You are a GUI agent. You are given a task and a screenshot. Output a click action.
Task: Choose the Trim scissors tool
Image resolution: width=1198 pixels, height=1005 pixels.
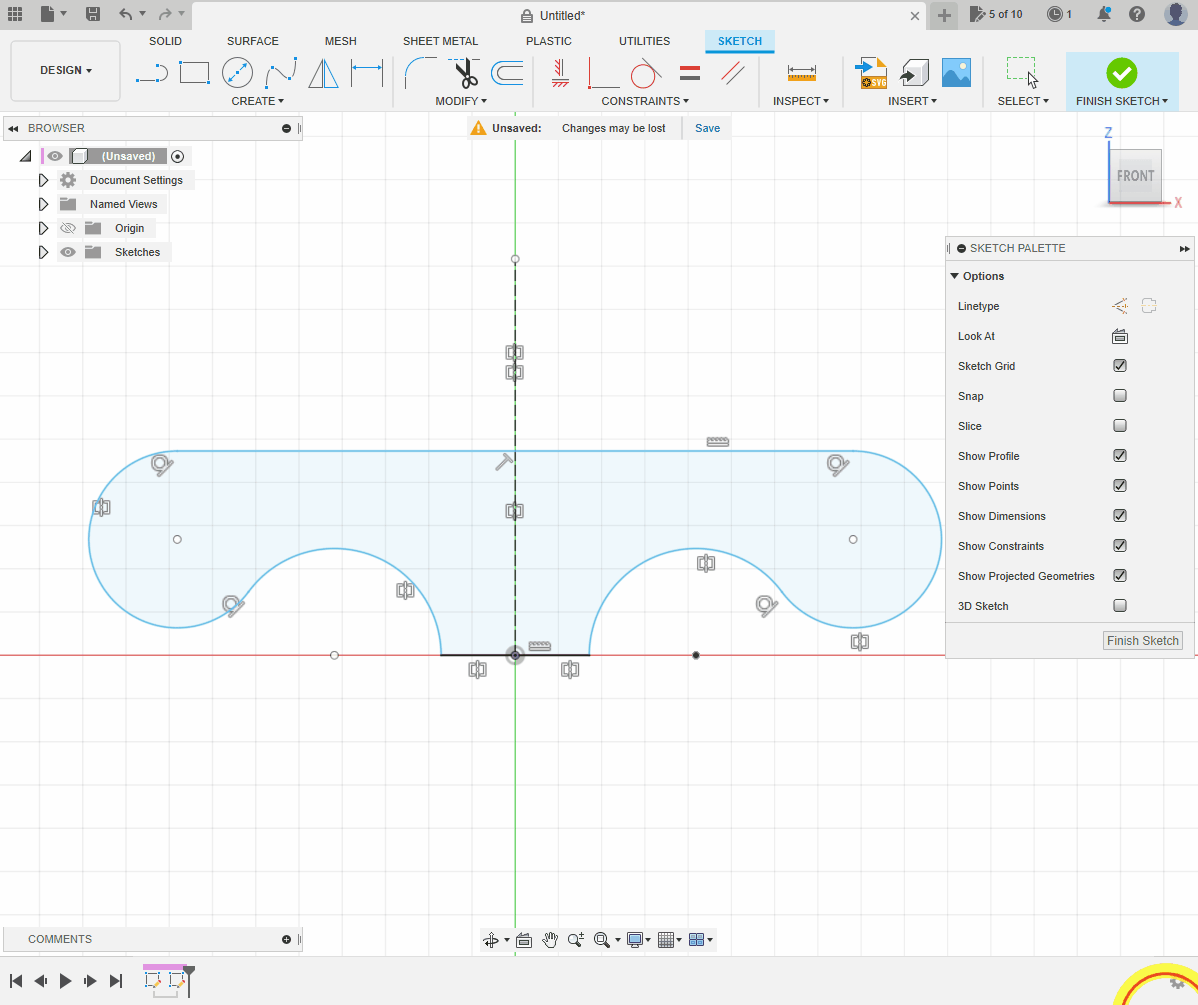[464, 72]
